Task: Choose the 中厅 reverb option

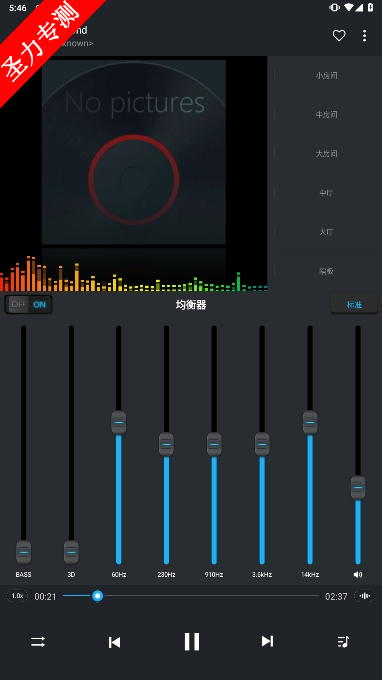Action: point(326,193)
